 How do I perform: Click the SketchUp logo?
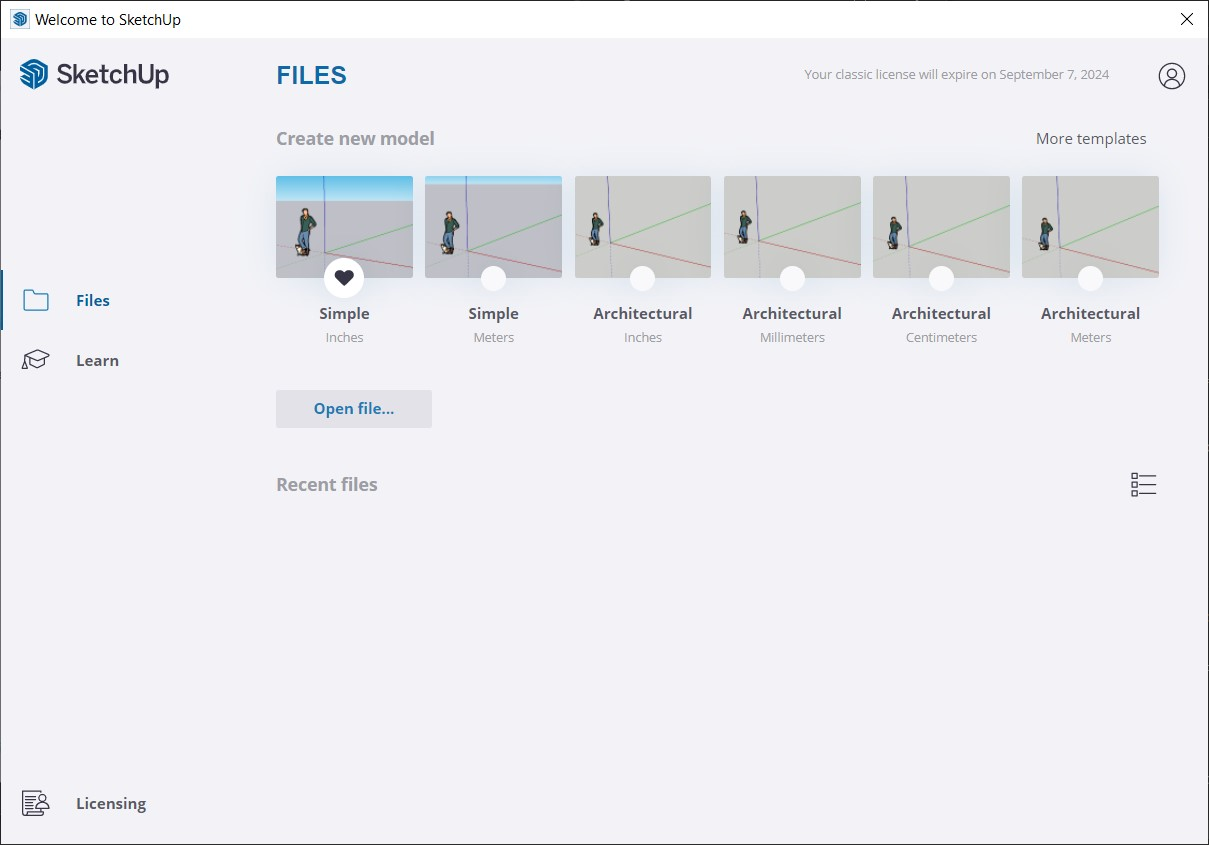(93, 74)
